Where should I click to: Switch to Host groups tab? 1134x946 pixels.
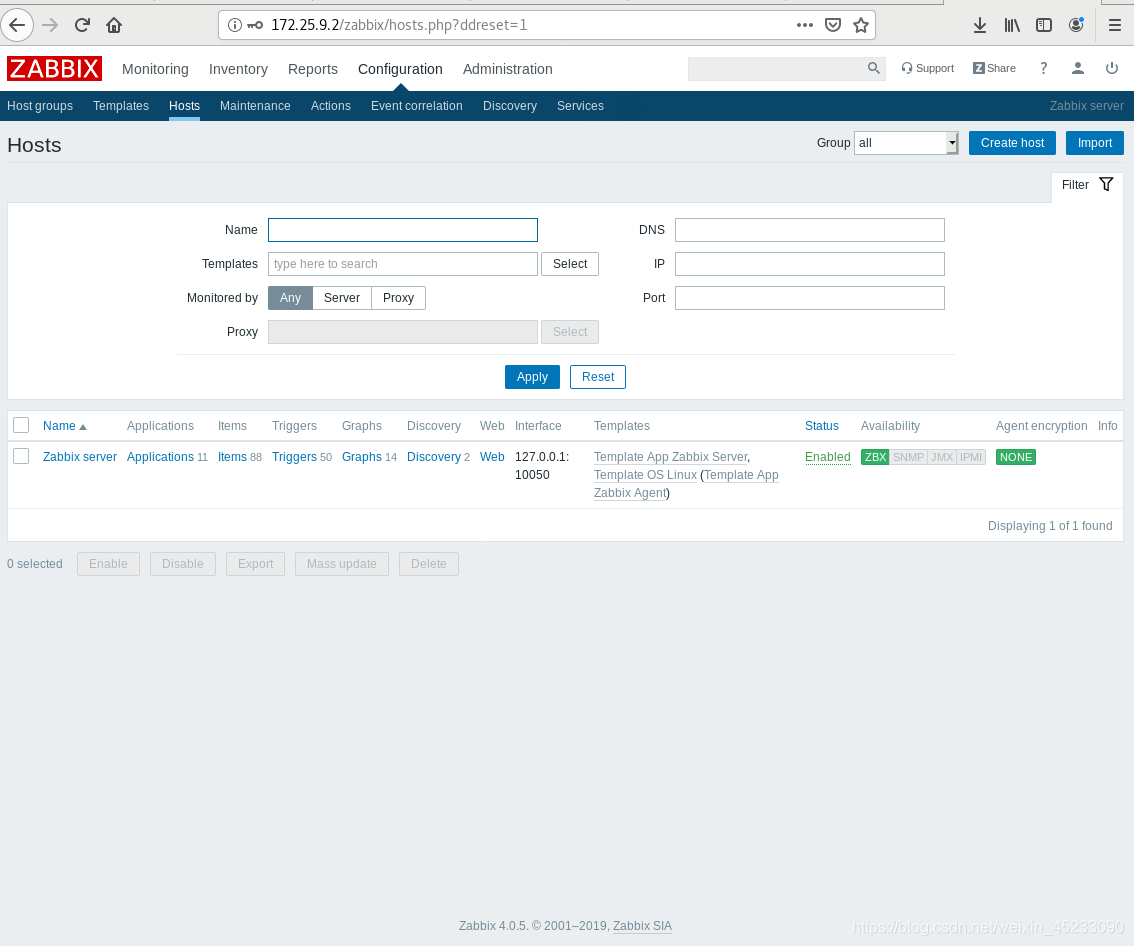click(40, 106)
